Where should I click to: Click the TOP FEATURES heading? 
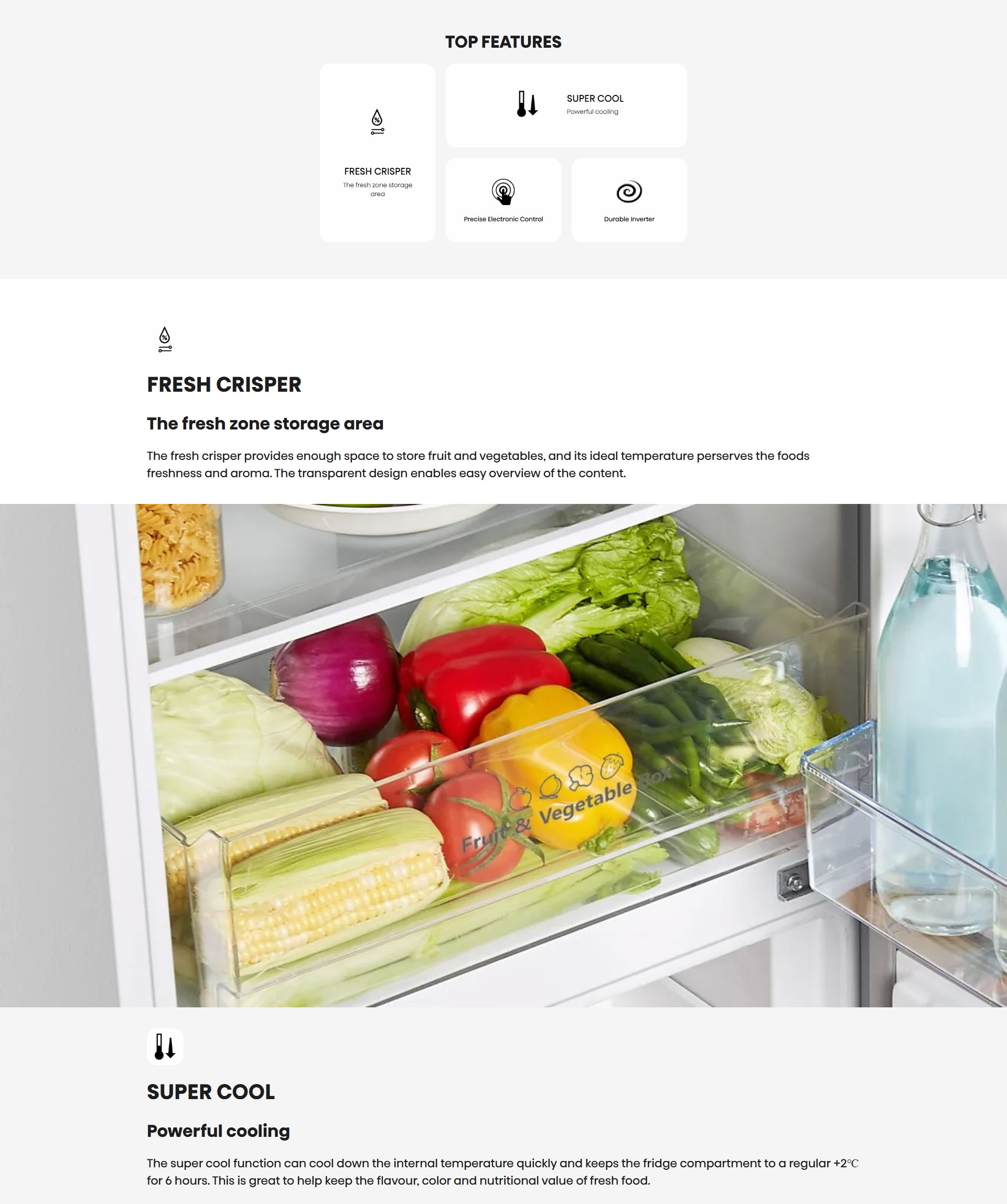click(x=503, y=42)
